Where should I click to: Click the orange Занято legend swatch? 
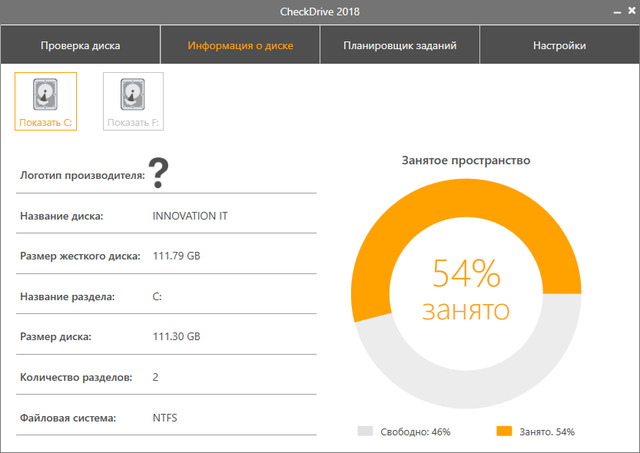point(505,432)
